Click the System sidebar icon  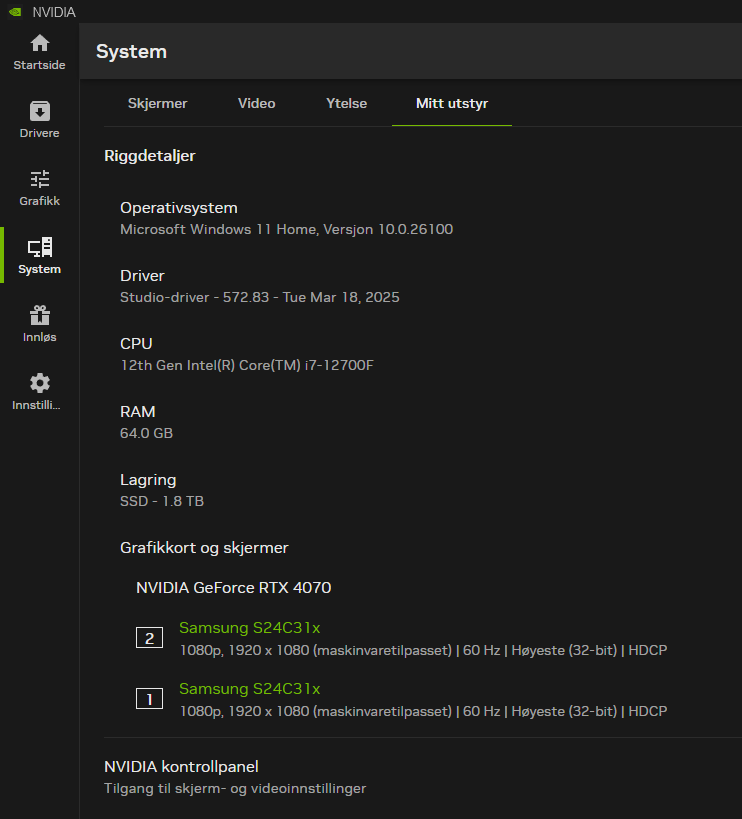39,247
